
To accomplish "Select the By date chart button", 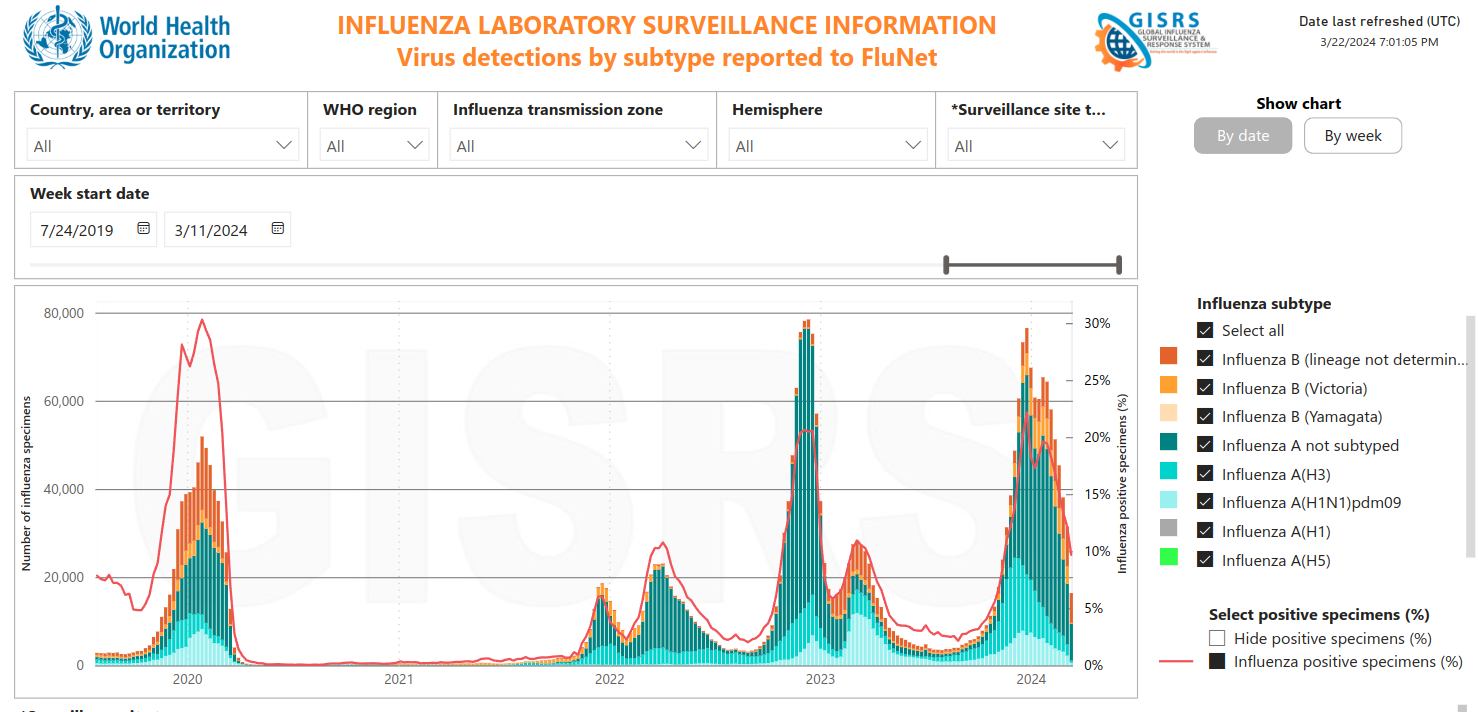I will [1243, 136].
